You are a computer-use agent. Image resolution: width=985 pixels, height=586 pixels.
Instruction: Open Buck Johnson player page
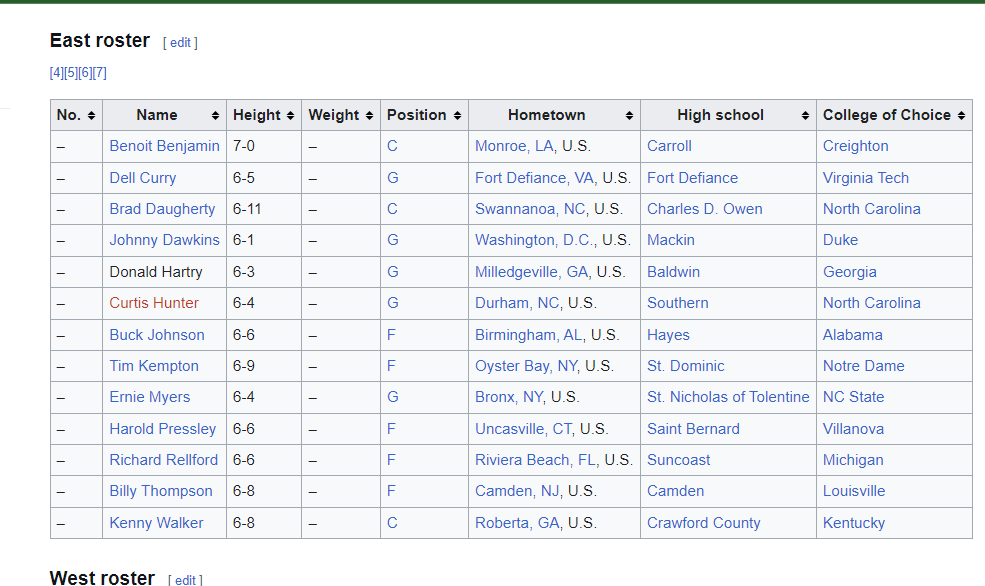point(157,335)
